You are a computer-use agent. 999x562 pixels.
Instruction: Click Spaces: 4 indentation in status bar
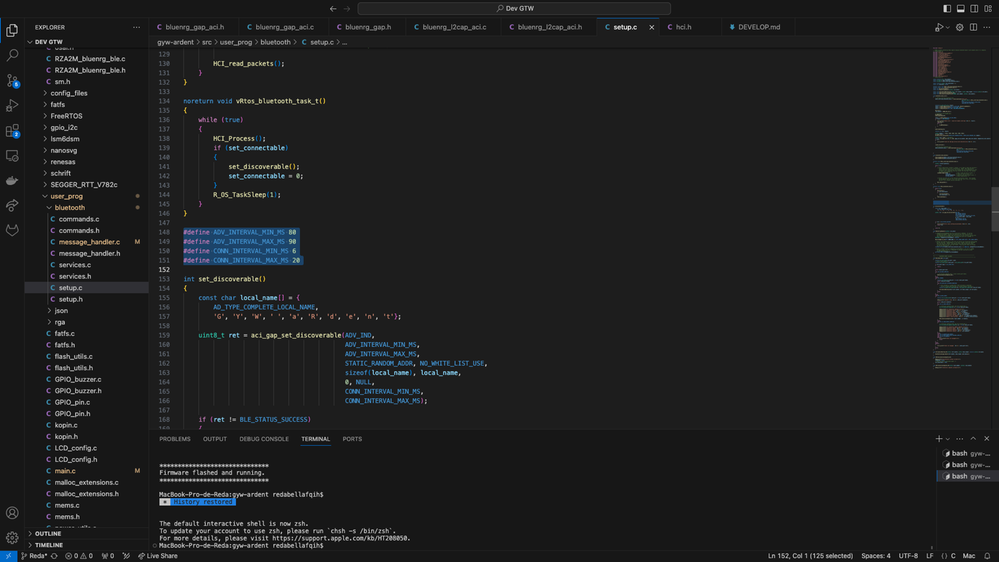click(x=875, y=556)
